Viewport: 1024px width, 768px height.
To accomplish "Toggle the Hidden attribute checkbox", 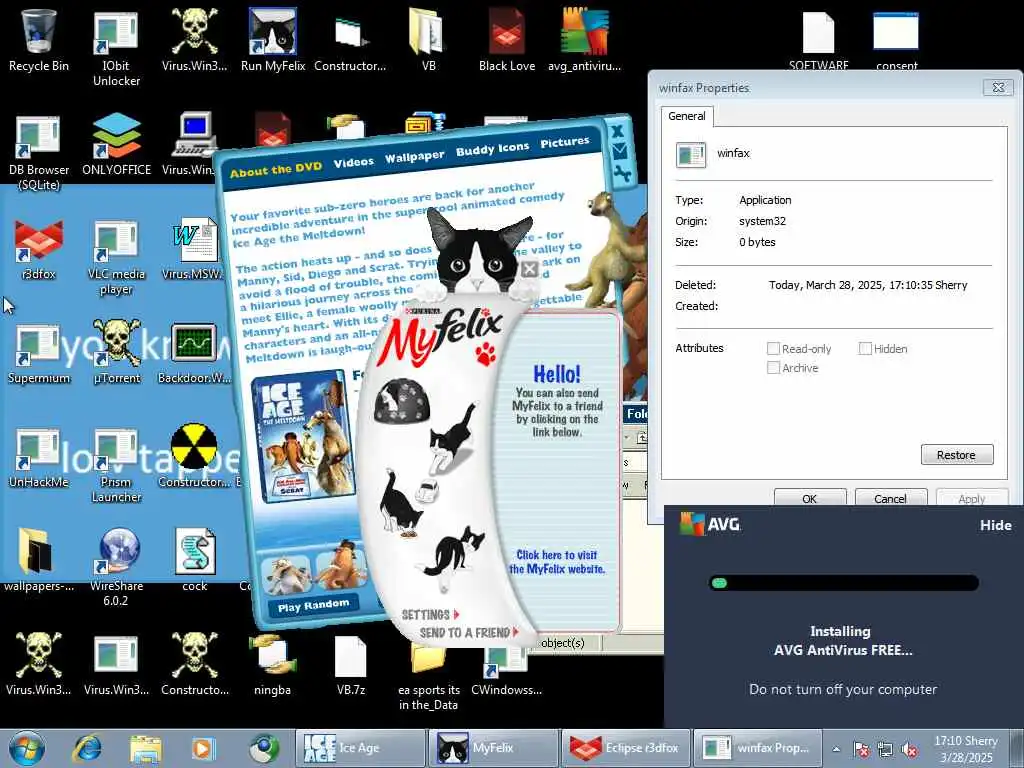I will tap(865, 349).
